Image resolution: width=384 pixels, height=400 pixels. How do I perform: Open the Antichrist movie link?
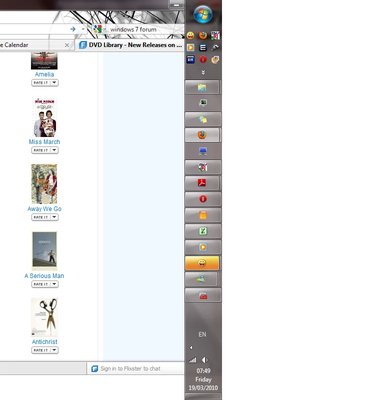45,342
